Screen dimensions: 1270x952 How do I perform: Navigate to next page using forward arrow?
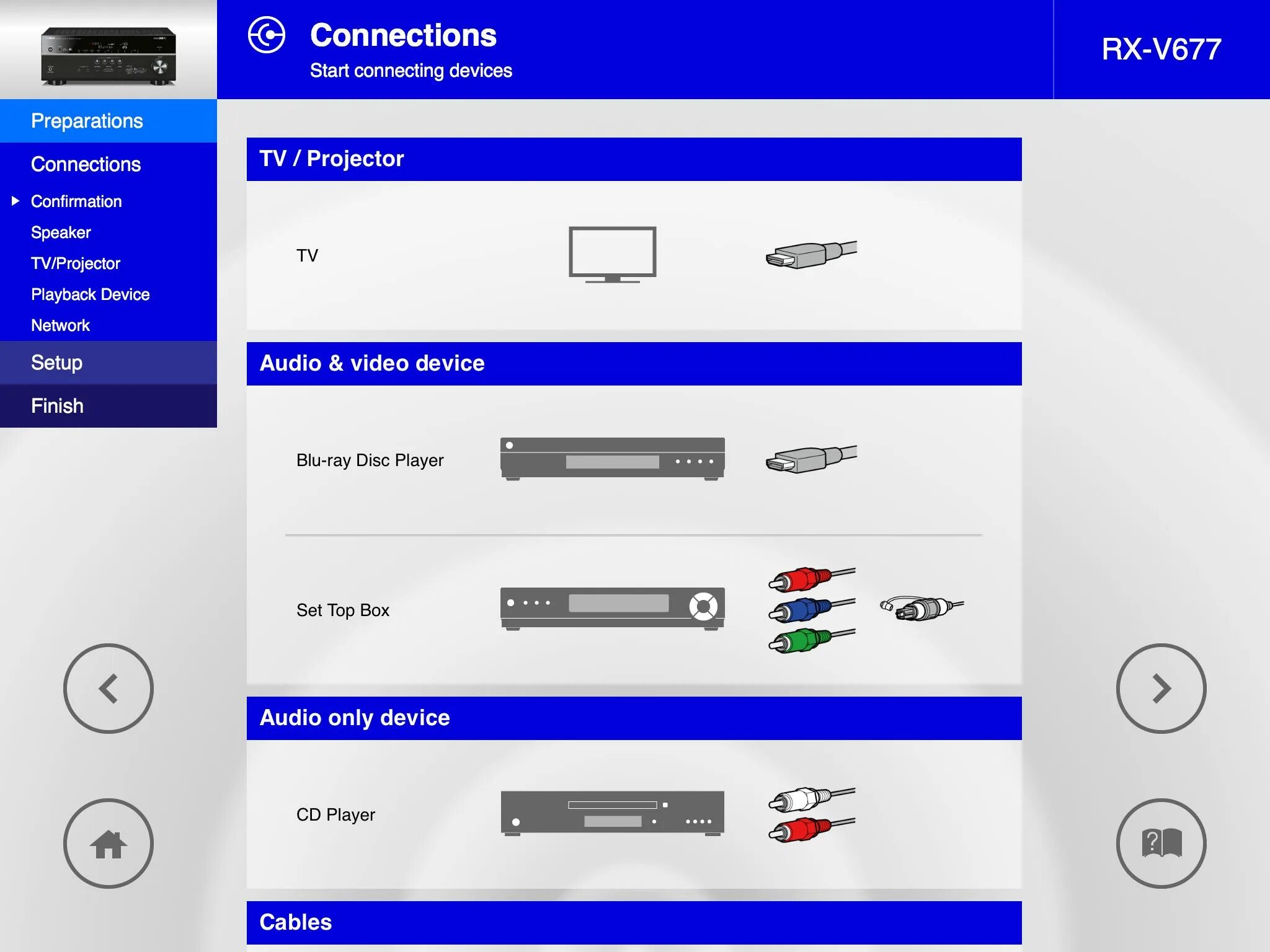[1163, 688]
